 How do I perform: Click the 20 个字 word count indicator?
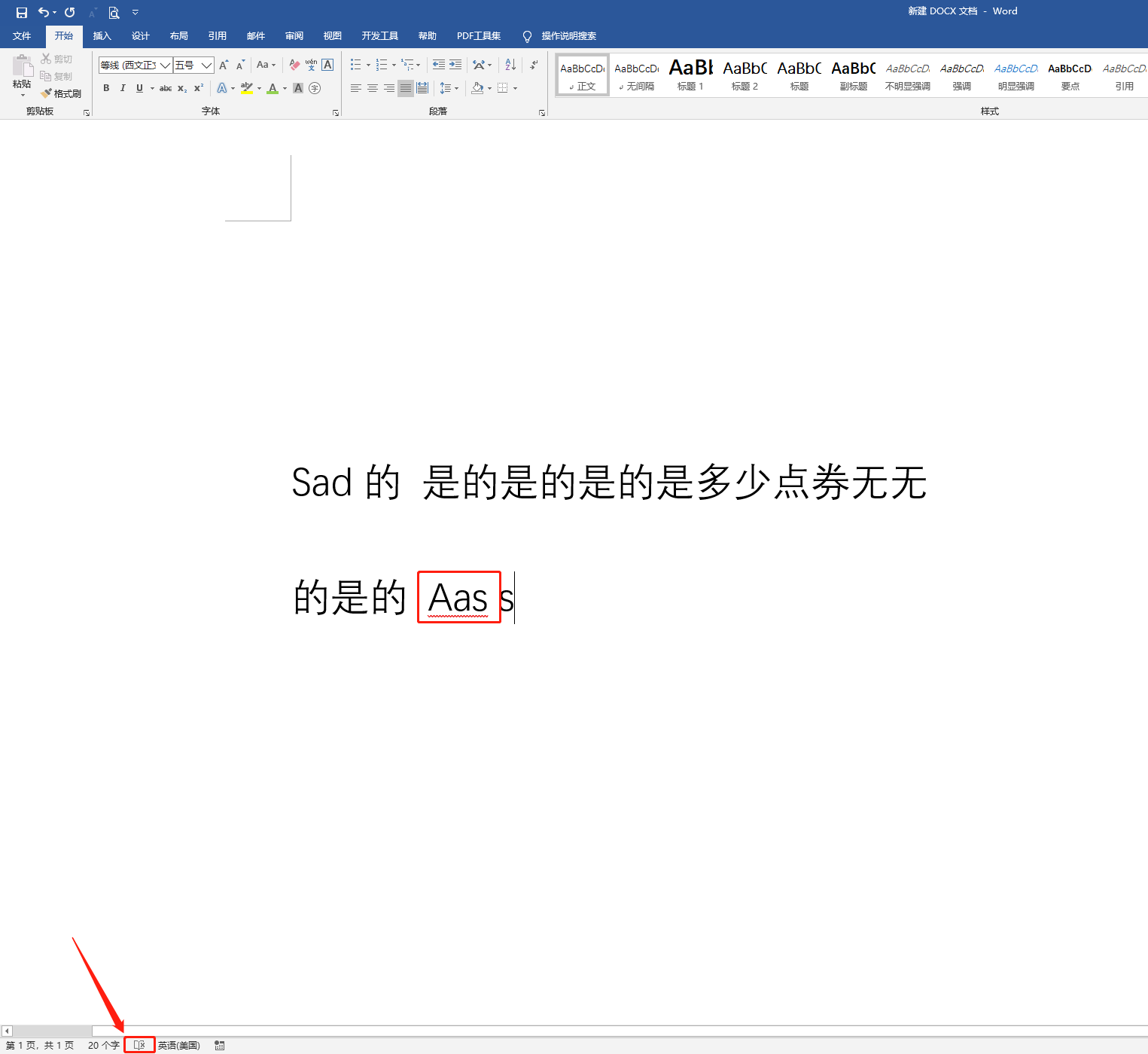pos(104,1045)
